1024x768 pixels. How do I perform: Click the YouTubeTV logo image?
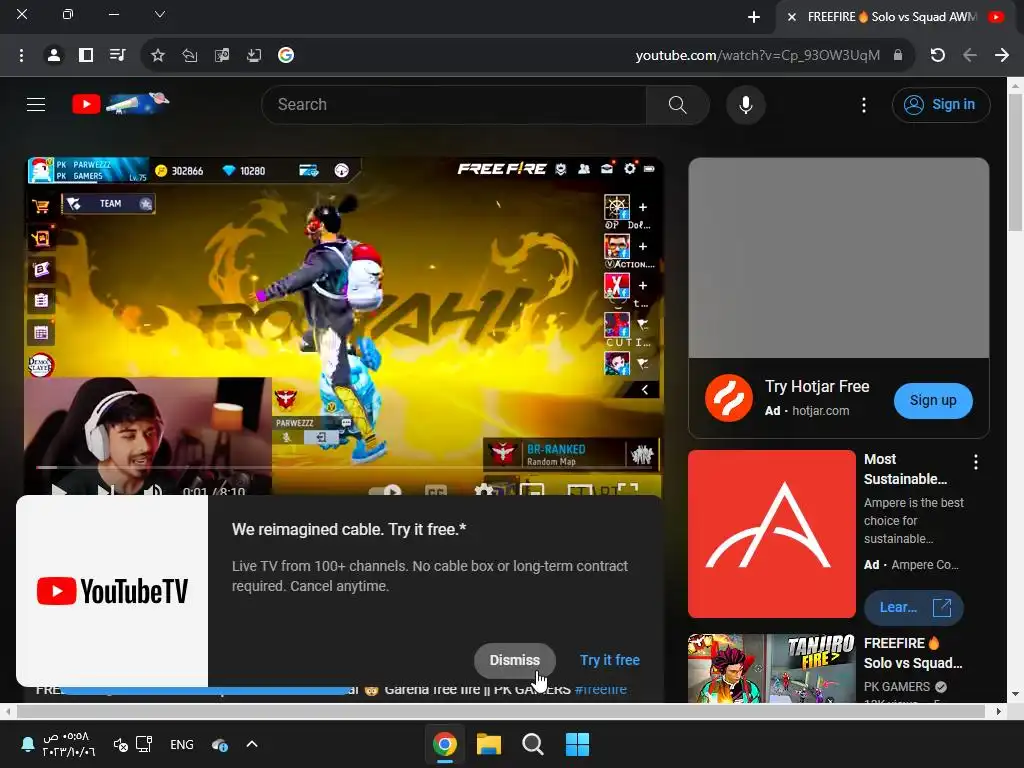point(112,591)
